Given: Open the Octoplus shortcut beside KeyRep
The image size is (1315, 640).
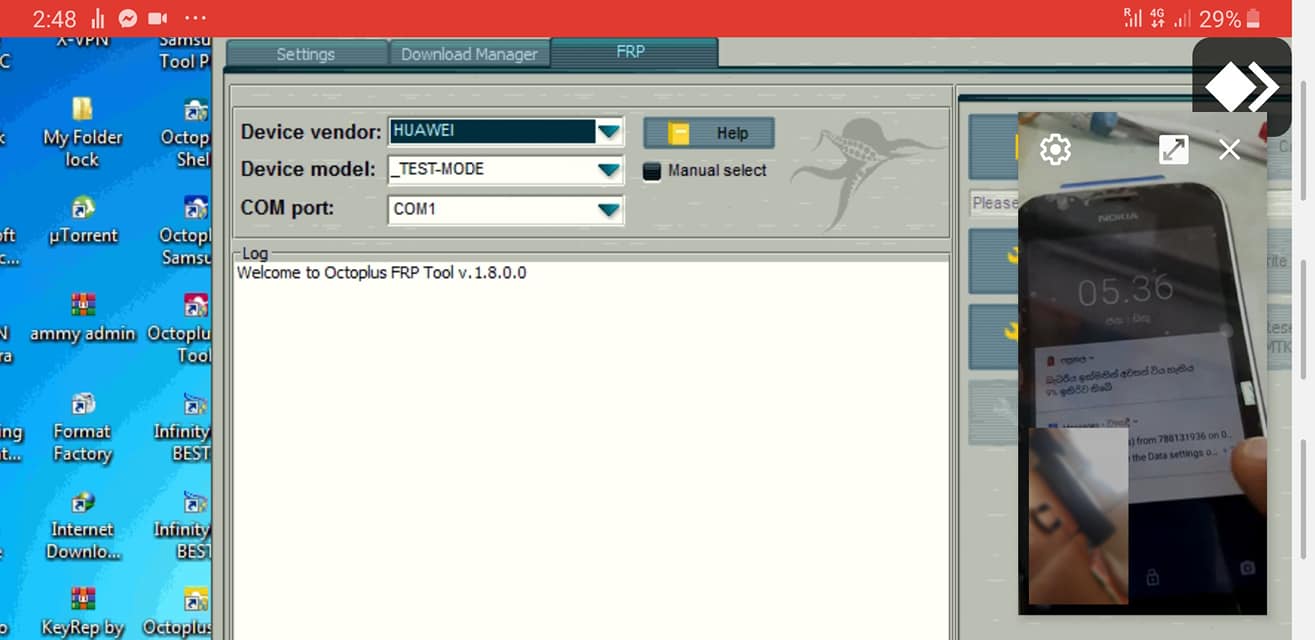Looking at the screenshot, I should click(180, 612).
